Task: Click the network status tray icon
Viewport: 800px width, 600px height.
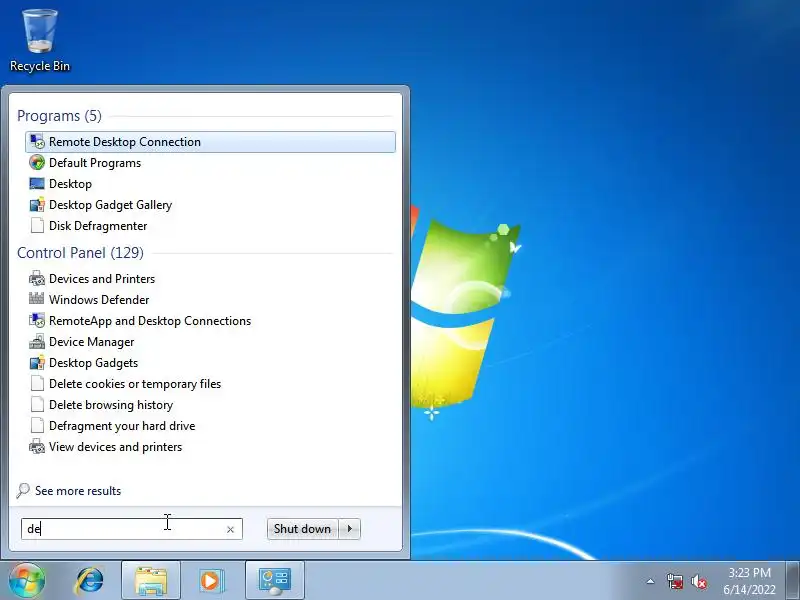Action: [675, 581]
